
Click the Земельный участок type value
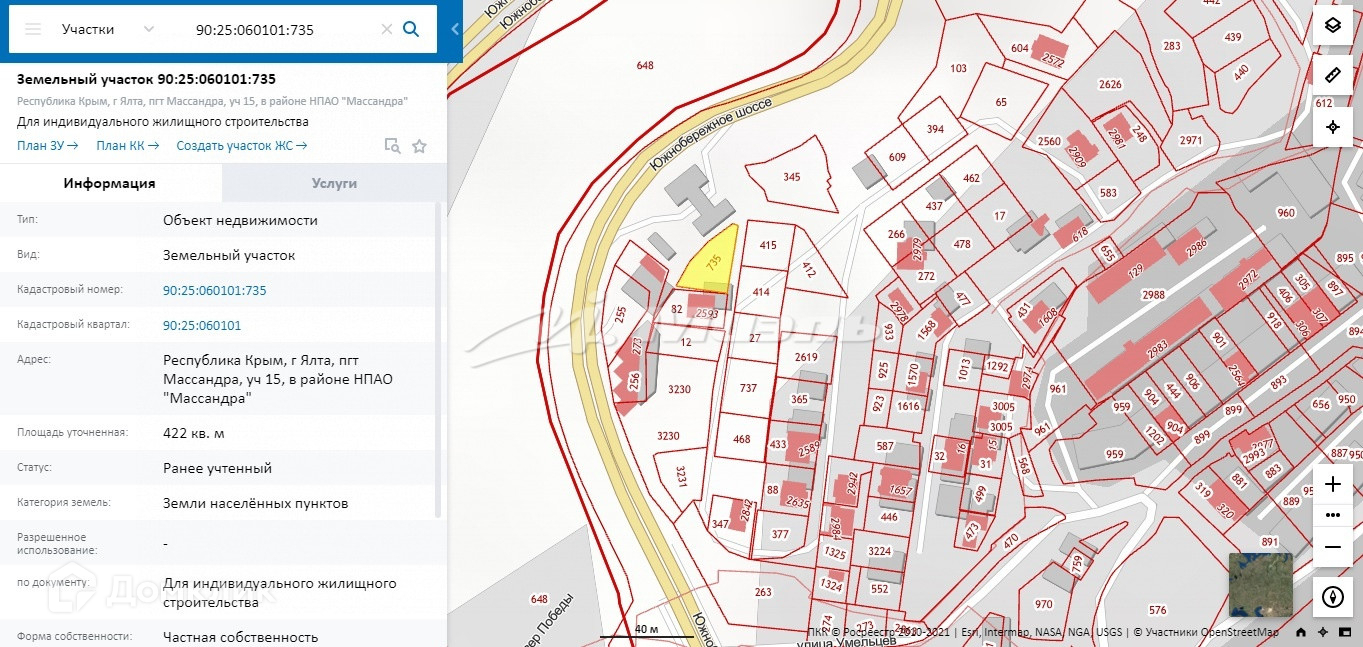229,255
